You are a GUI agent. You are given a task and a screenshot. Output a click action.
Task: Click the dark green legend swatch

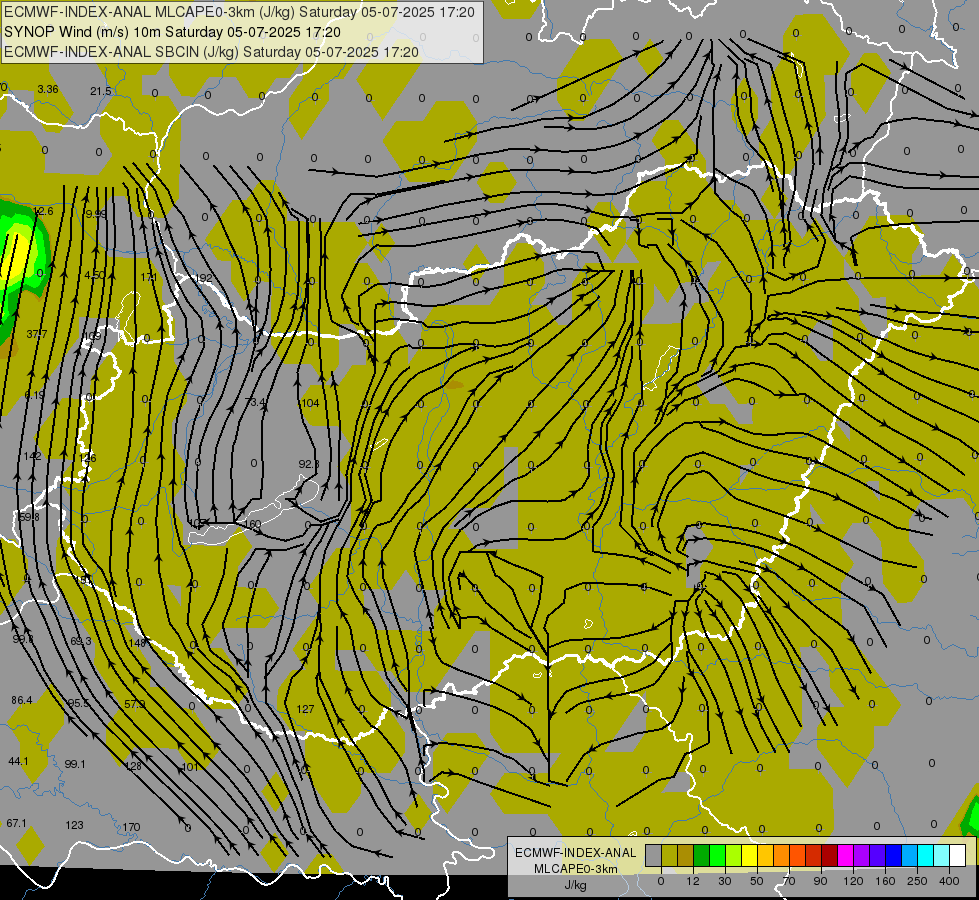coord(702,855)
